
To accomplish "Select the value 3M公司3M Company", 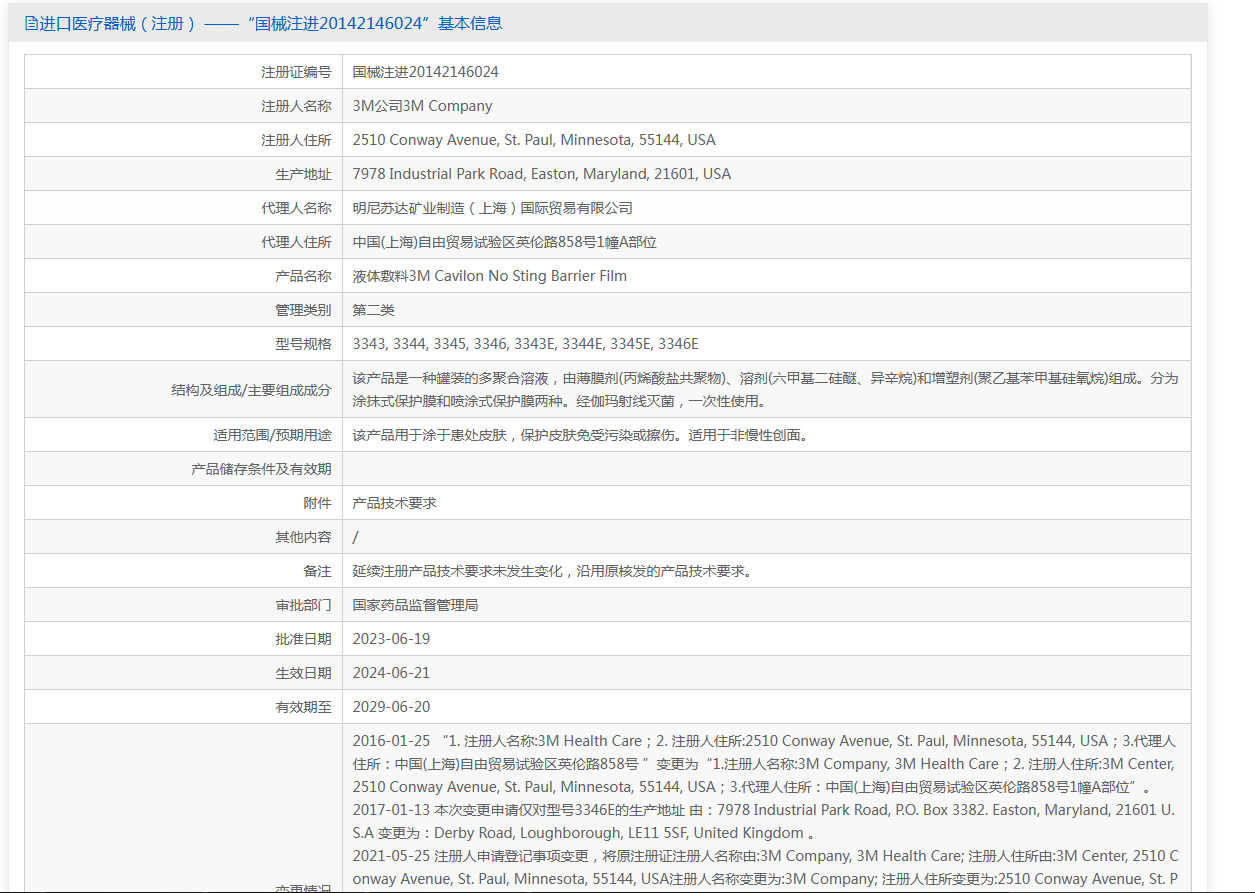I will (423, 106).
